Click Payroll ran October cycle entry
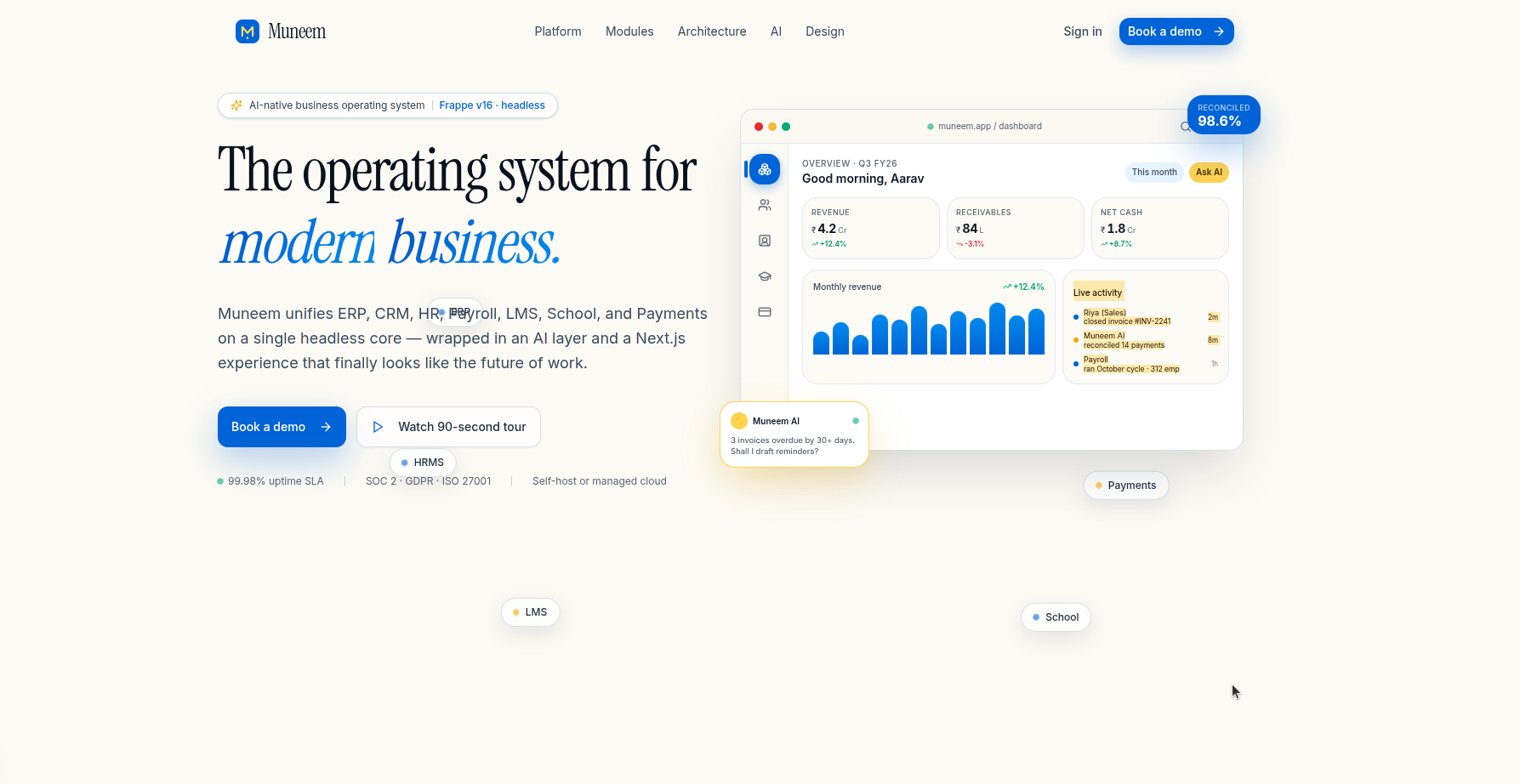 pos(1146,364)
